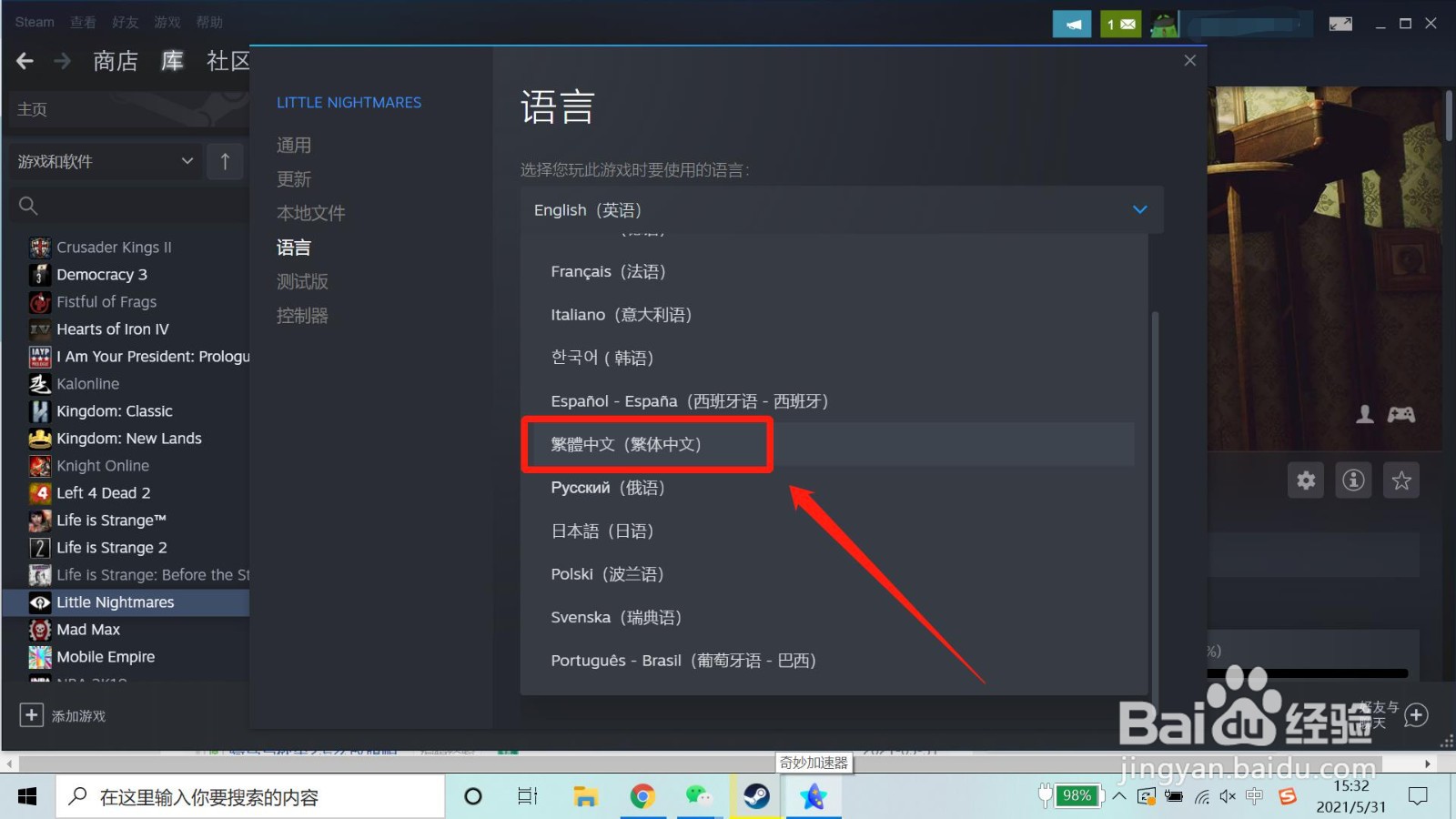Click the single-player person icon
The height and width of the screenshot is (819, 1456).
[1365, 415]
